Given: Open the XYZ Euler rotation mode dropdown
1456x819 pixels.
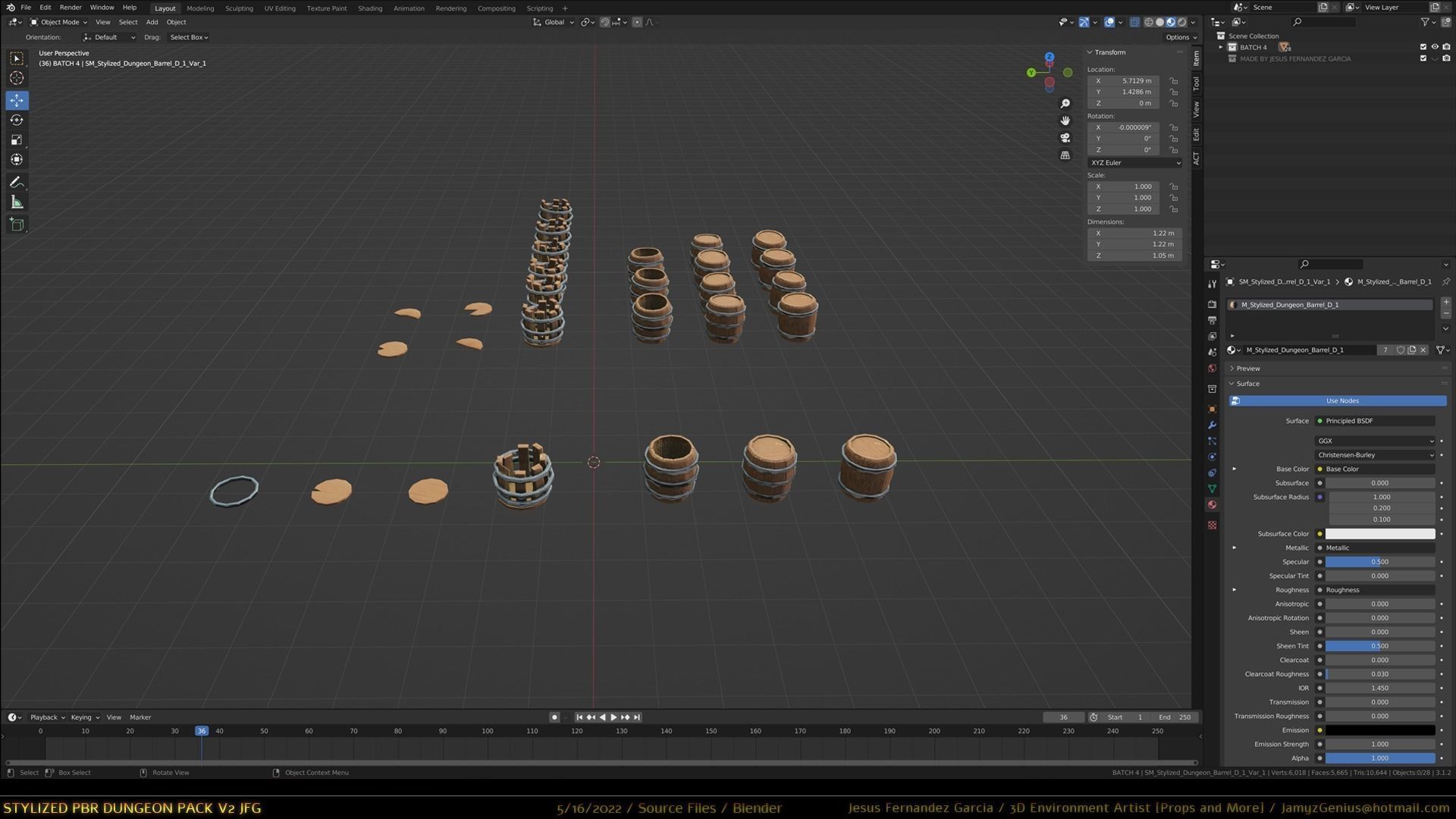Looking at the screenshot, I should click(1134, 163).
